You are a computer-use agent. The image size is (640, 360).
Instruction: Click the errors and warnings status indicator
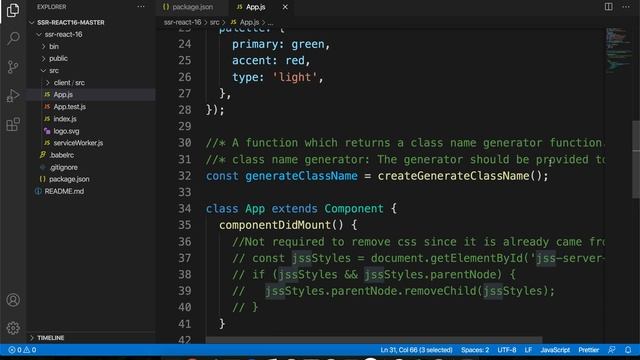22,350
